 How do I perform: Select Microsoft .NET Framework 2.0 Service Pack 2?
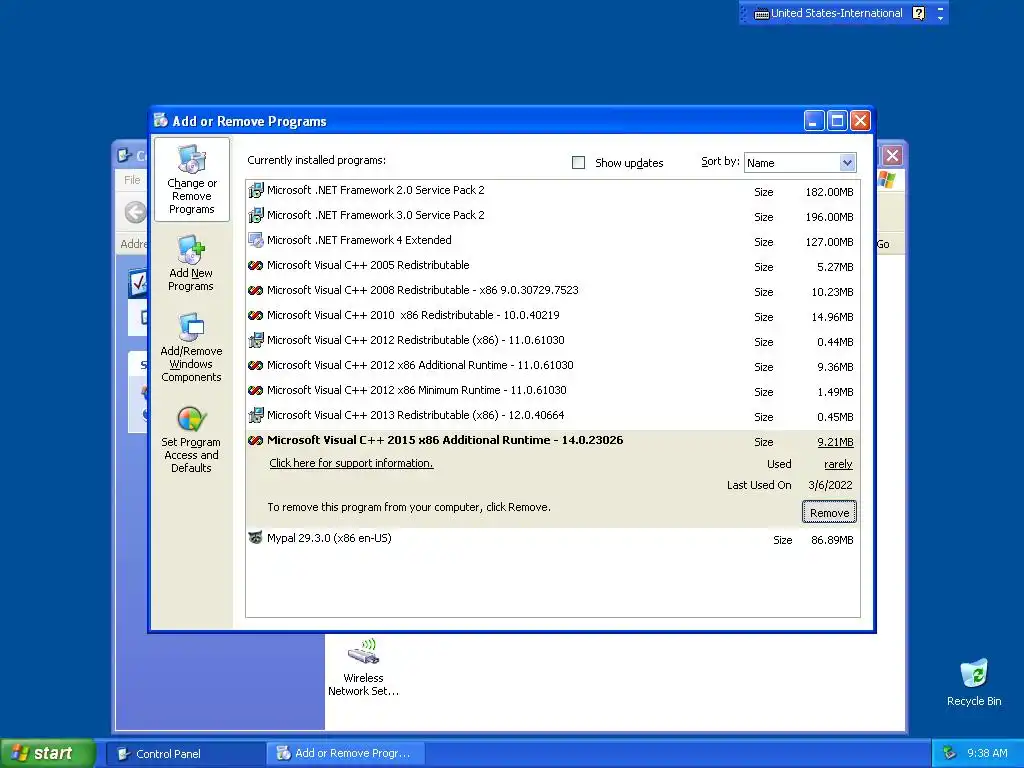click(x=552, y=191)
